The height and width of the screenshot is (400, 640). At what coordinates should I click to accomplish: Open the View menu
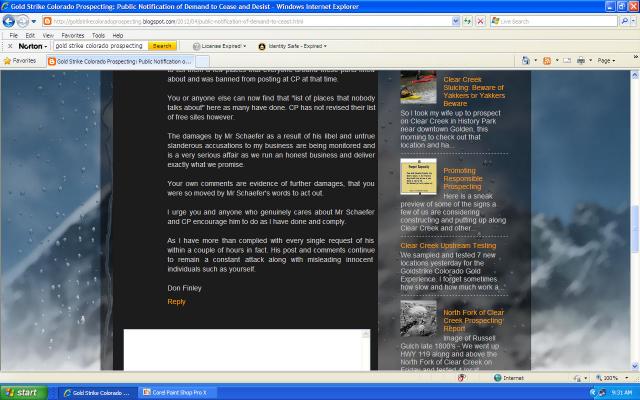pos(48,36)
